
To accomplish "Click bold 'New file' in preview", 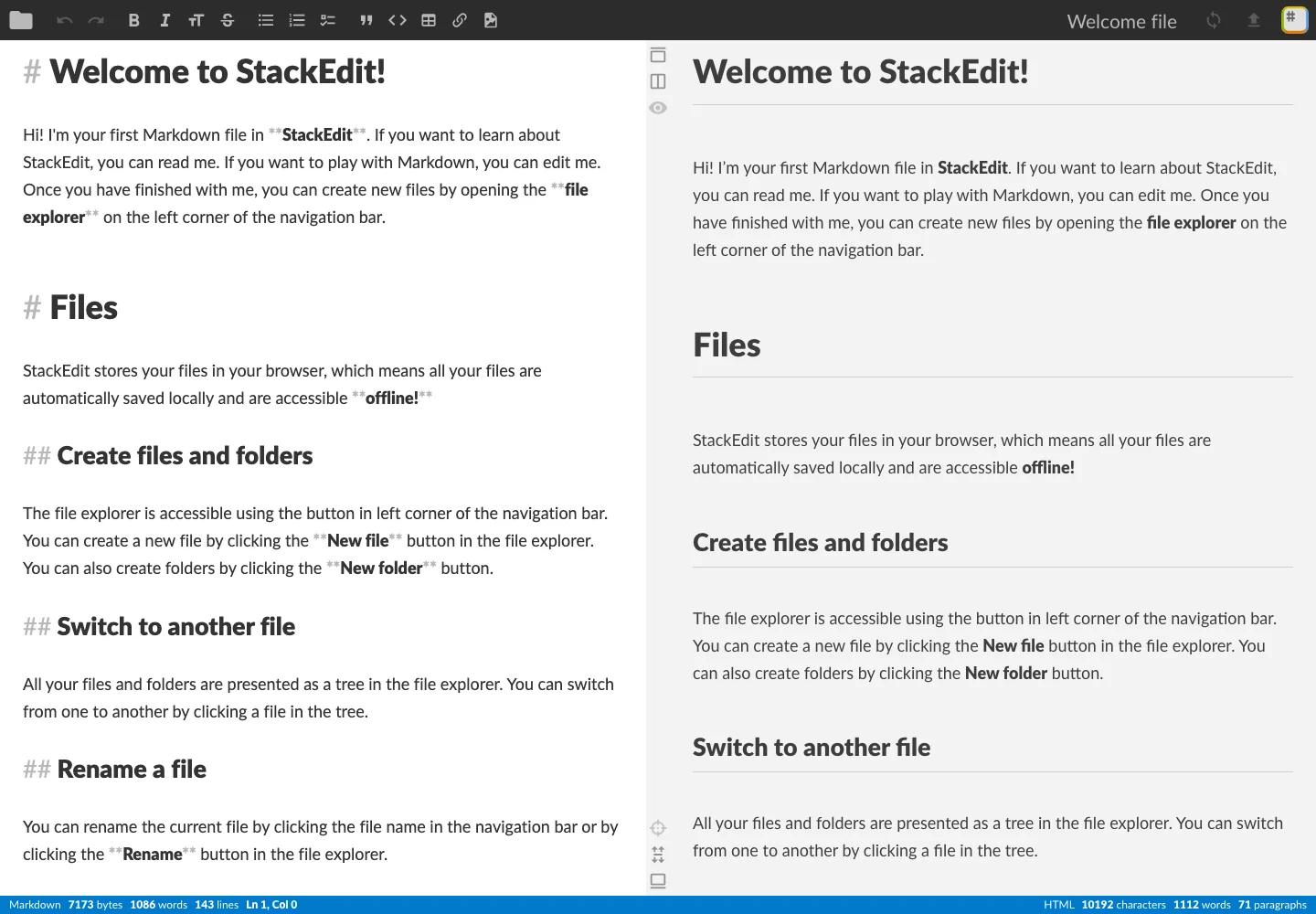I will 1014,646.
